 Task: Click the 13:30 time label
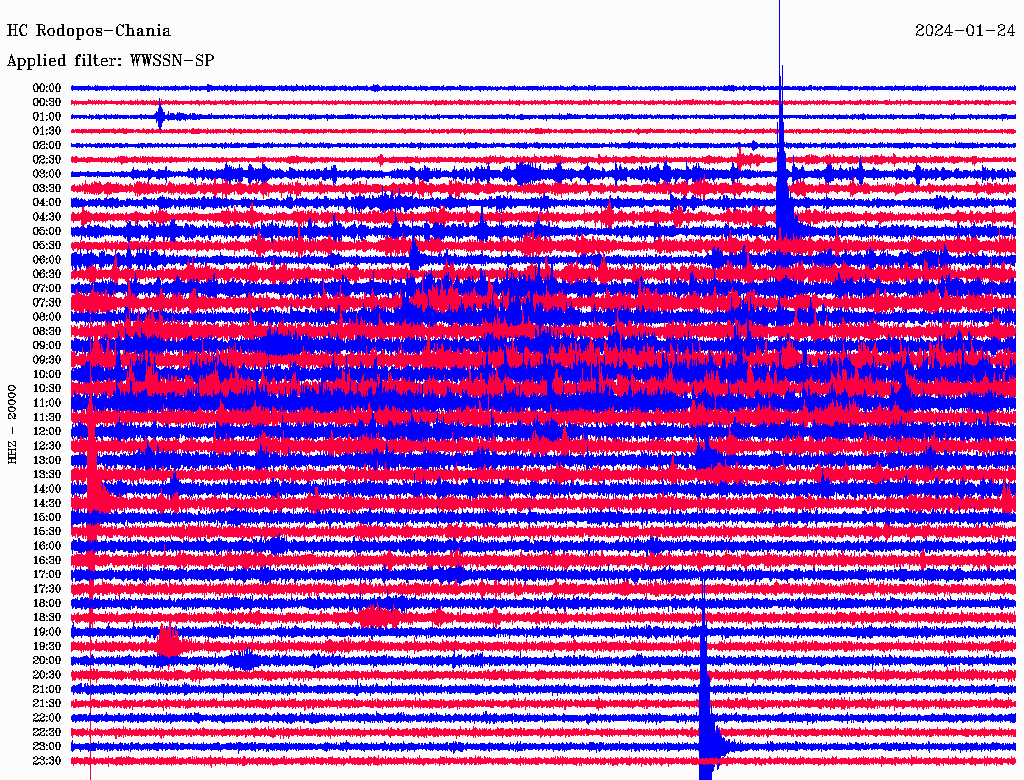pyautogui.click(x=47, y=474)
